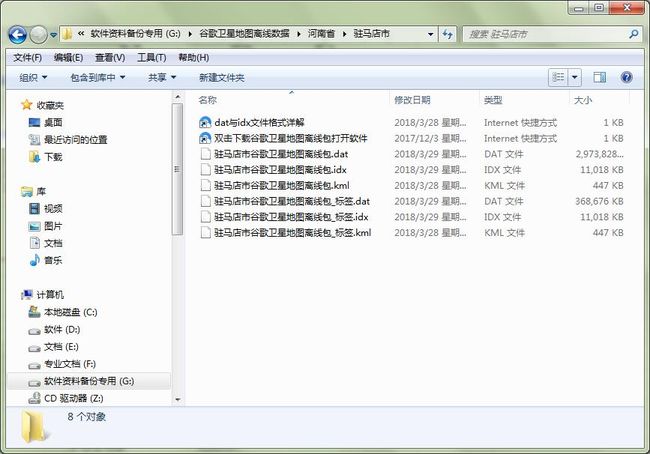Select file 驻马店市谷歌卫星地图离线包_标签.idx

coord(291,217)
